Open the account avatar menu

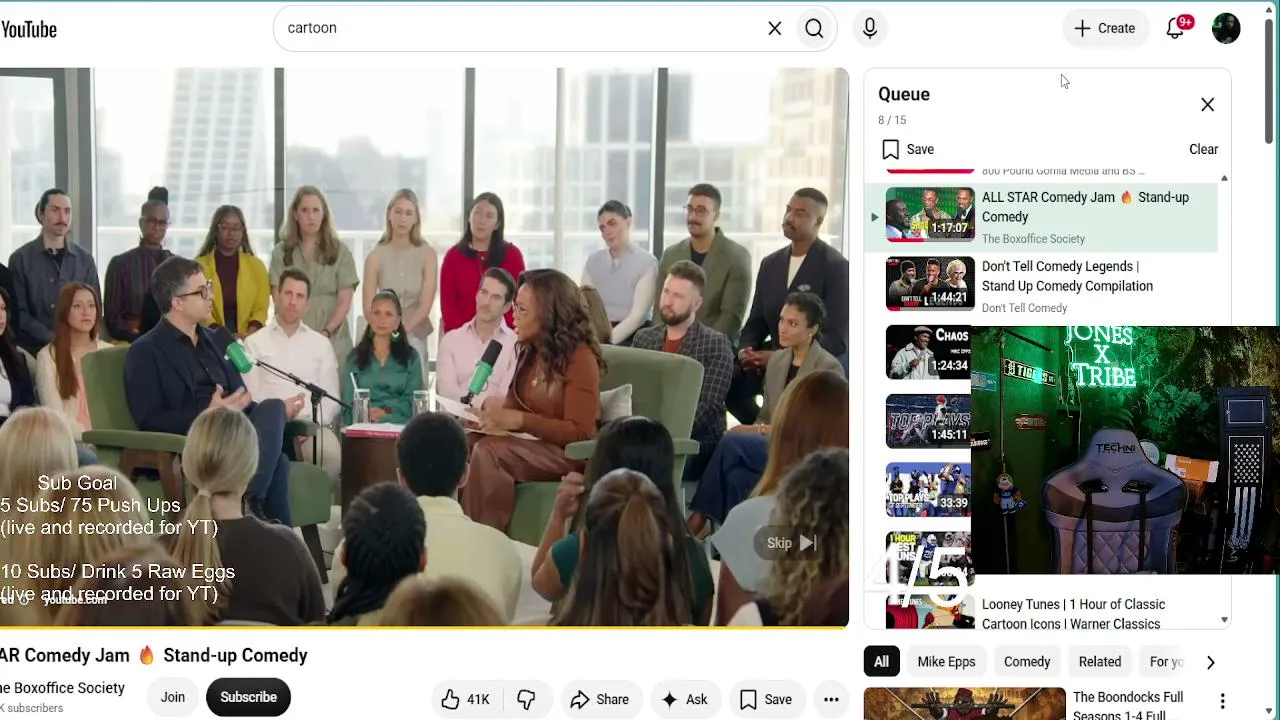pyautogui.click(x=1226, y=28)
